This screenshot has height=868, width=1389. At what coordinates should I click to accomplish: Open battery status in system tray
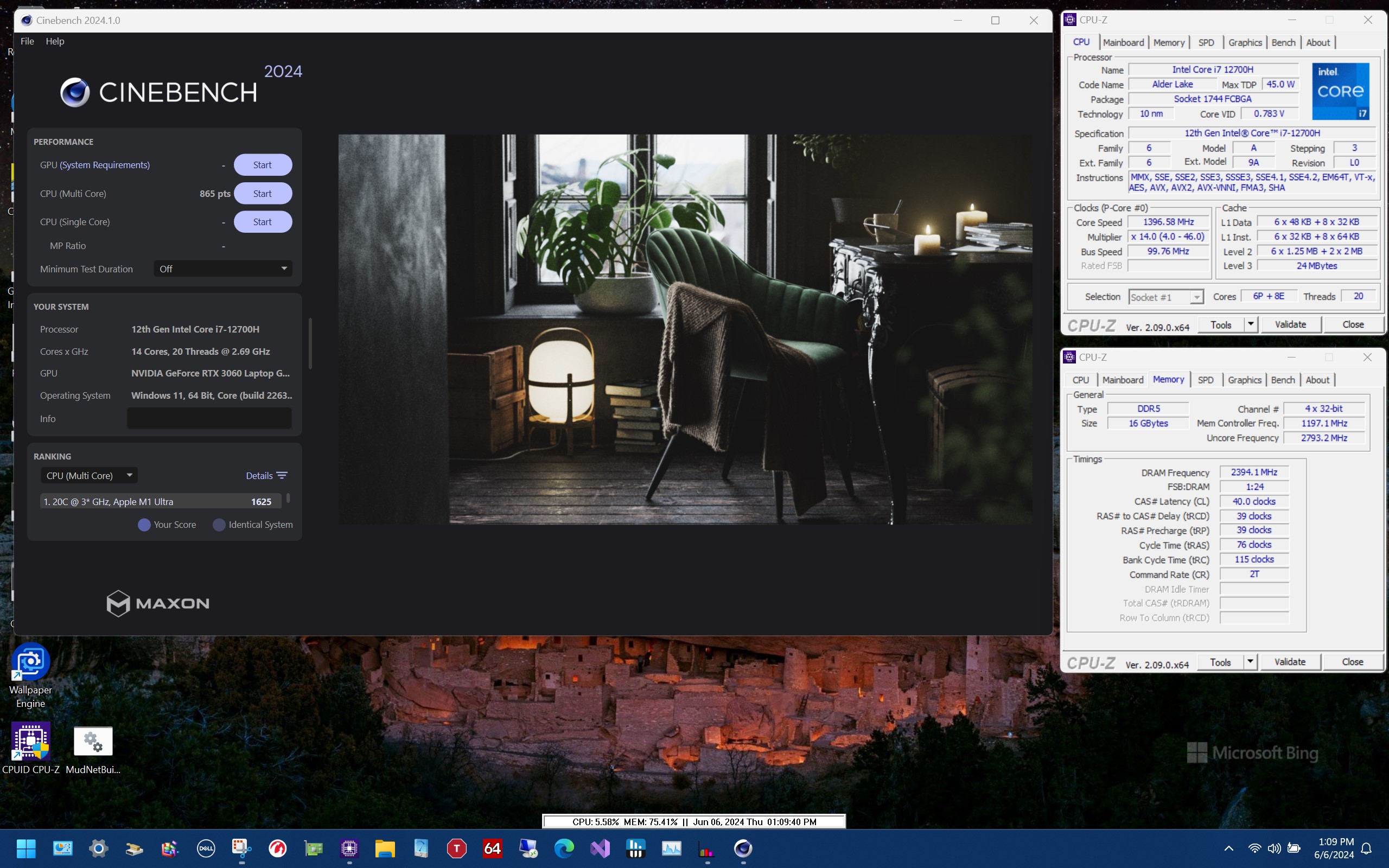point(1294,848)
